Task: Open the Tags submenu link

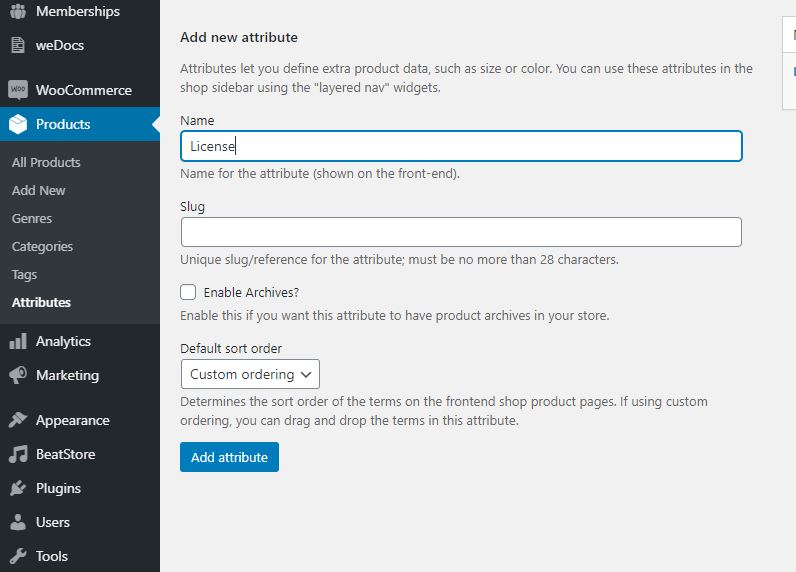Action: point(24,274)
